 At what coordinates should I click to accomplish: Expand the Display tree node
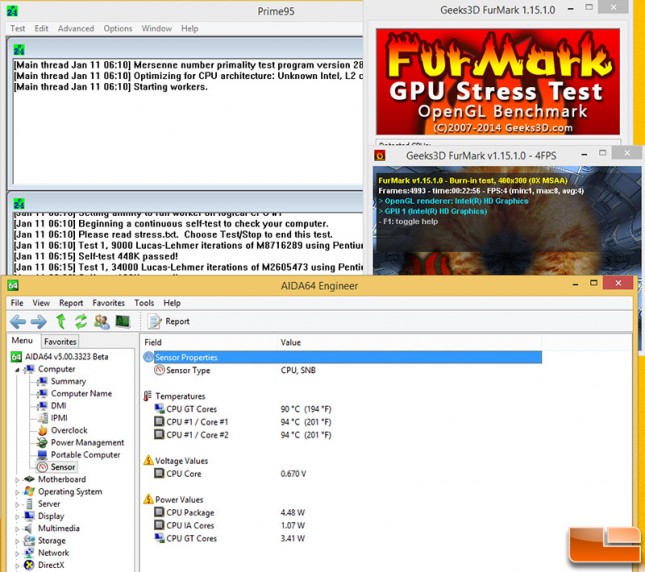pyautogui.click(x=17, y=517)
